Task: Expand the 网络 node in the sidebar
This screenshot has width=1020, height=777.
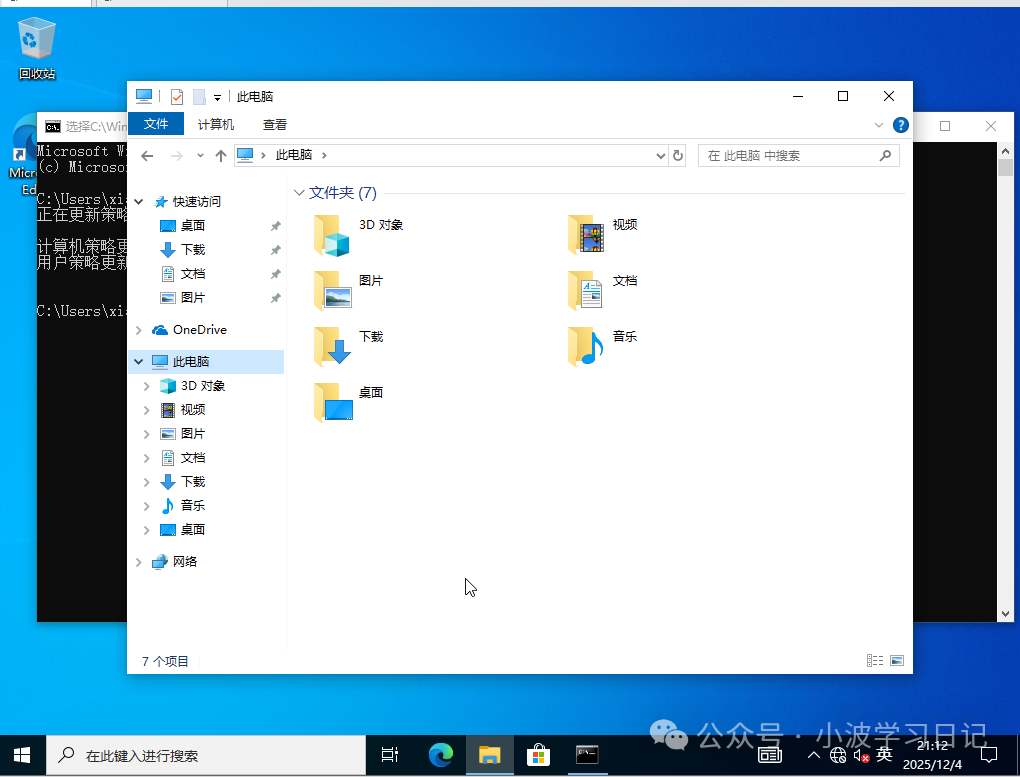Action: [x=138, y=561]
